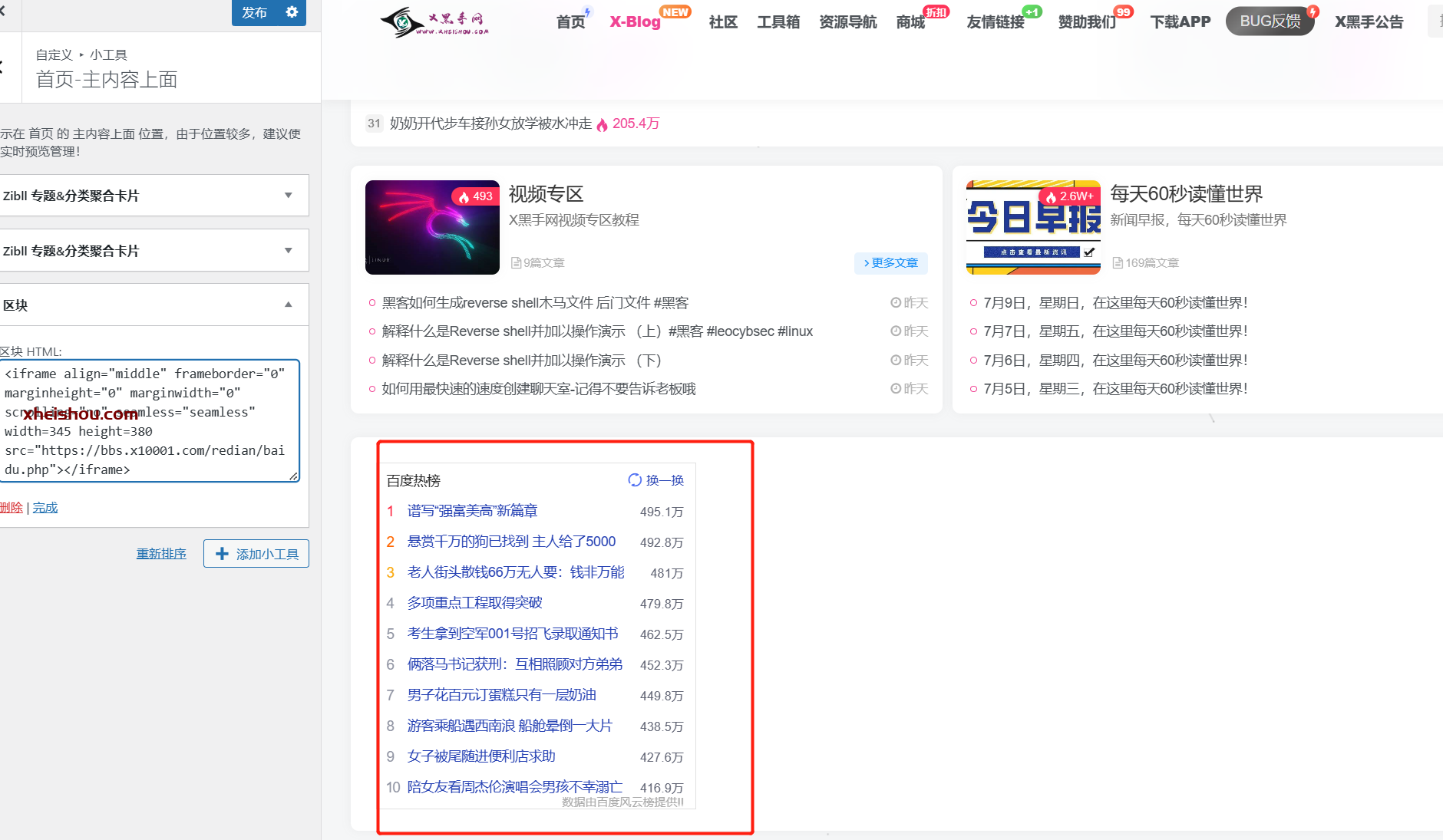Open hot item 考生拿到空军001号招飞录取通知书
The image size is (1443, 840).
pyautogui.click(x=513, y=634)
